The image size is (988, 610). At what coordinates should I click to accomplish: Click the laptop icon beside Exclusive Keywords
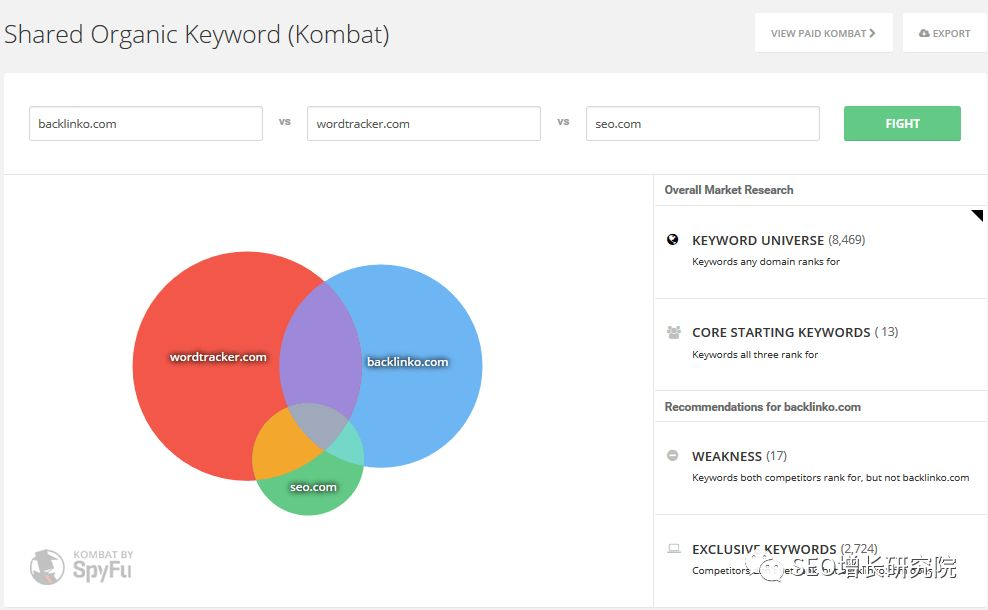point(674,548)
